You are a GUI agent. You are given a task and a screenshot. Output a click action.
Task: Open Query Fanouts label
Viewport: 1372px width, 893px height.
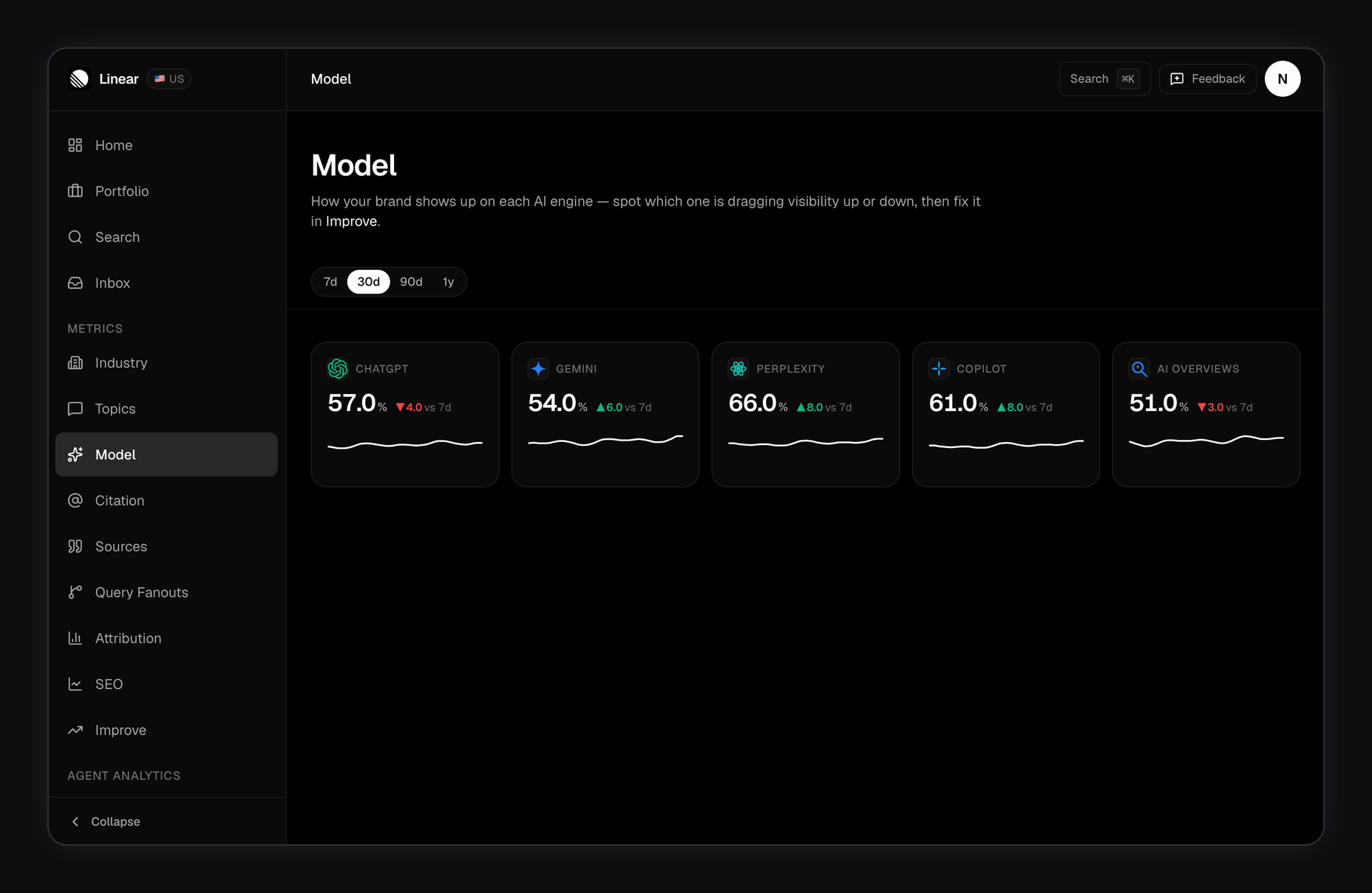click(x=142, y=592)
